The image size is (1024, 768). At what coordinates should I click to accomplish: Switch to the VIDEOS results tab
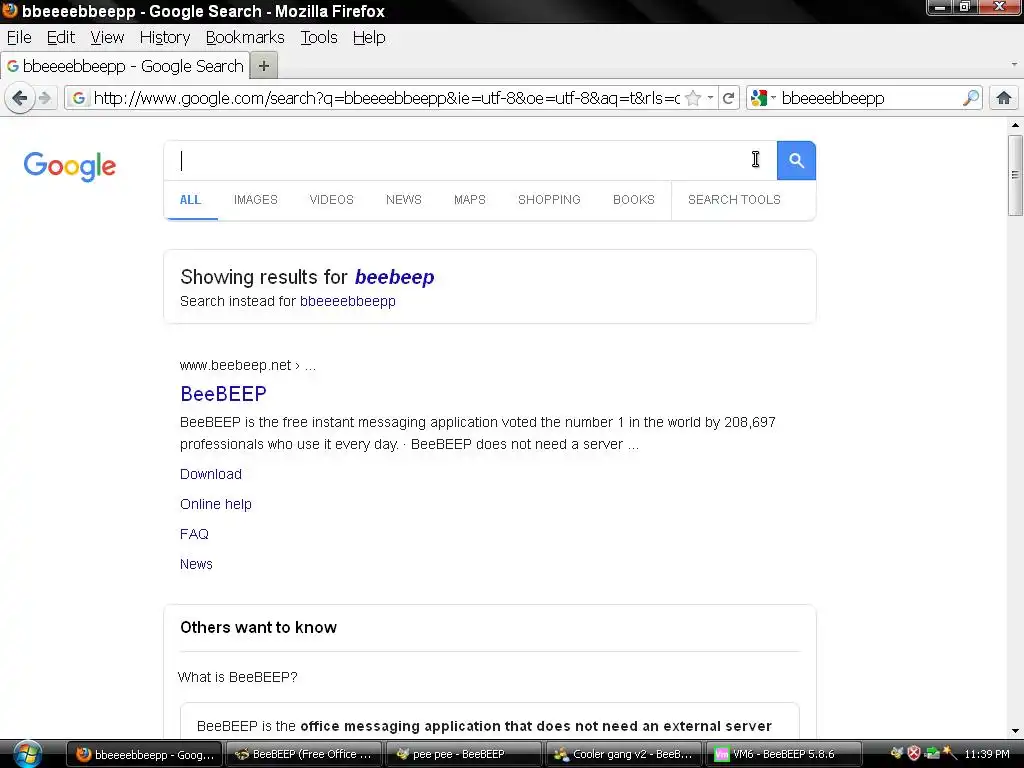331,200
